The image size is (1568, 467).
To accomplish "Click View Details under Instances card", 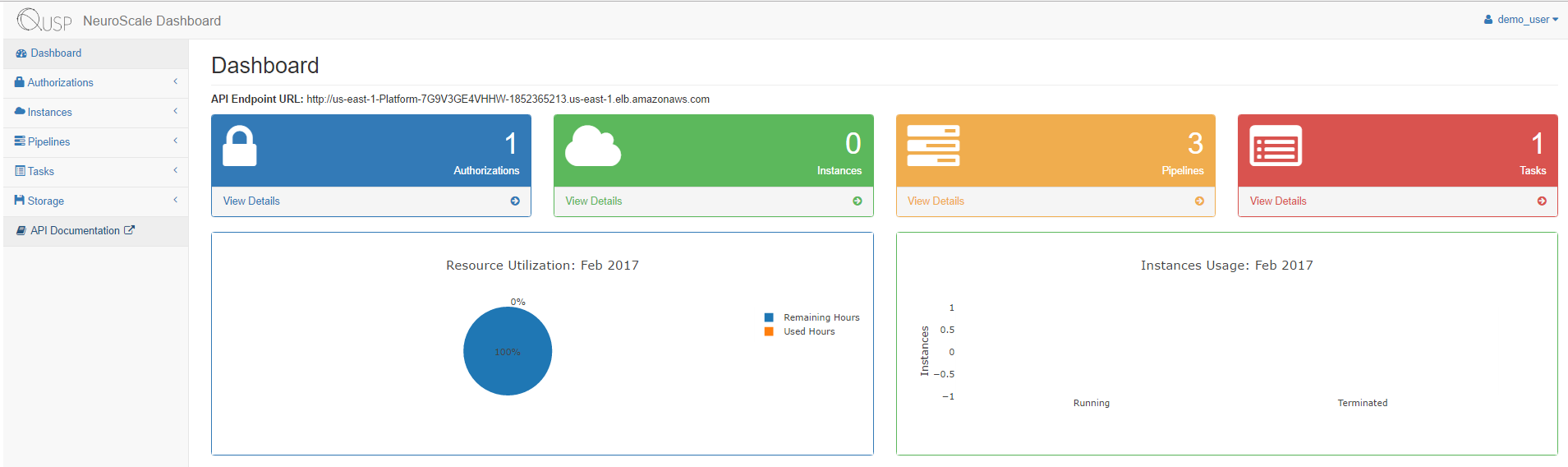I will click(594, 201).
